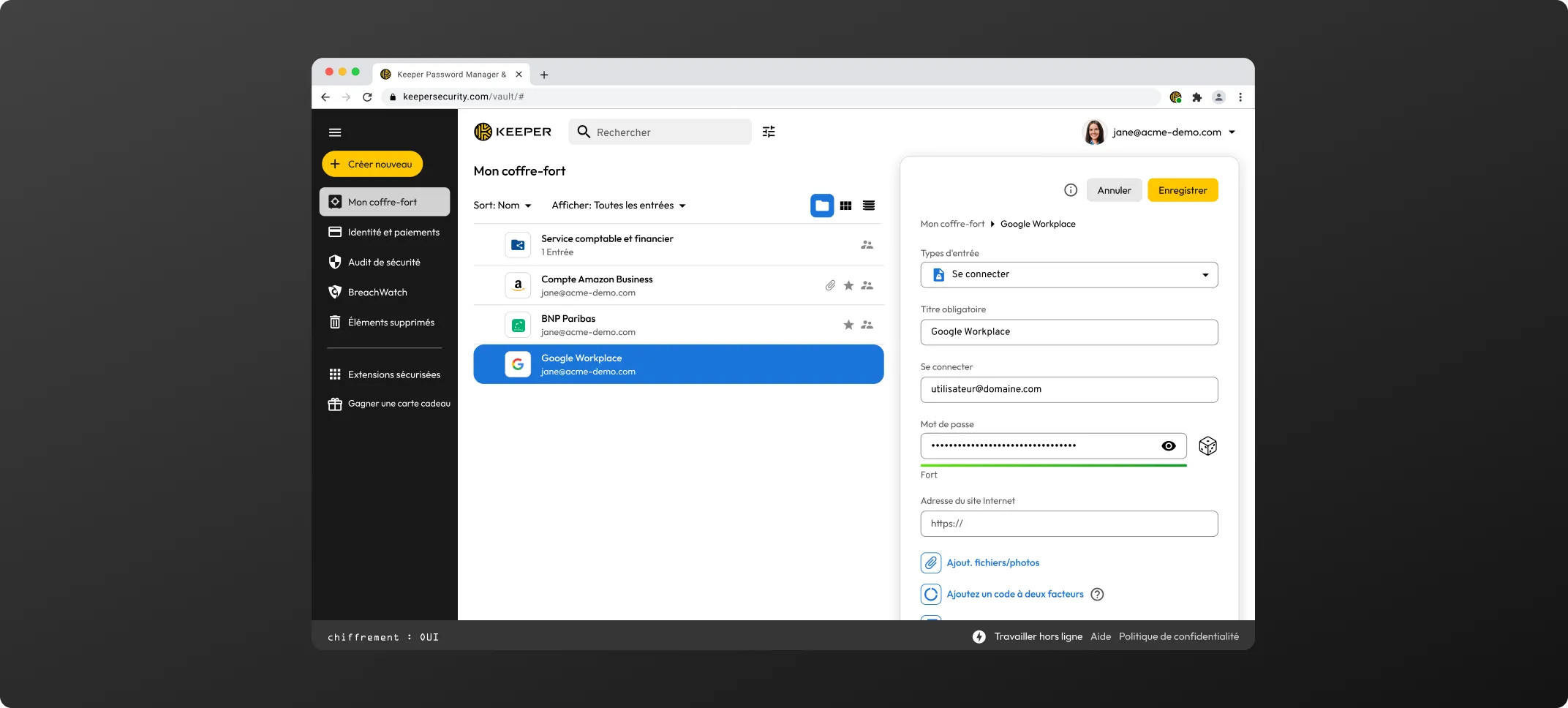The height and width of the screenshot is (708, 1568).
Task: Click shared folder icon of Service comptable
Action: pos(518,245)
